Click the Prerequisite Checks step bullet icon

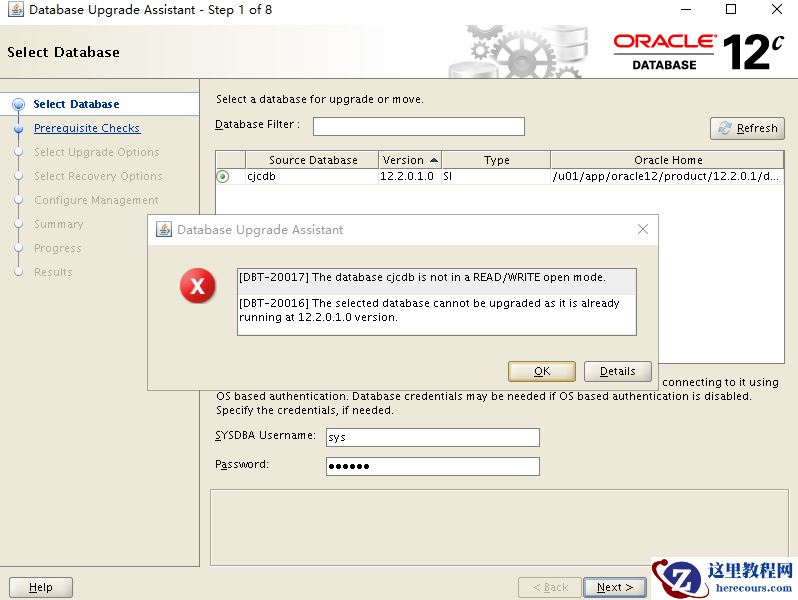tap(18, 128)
